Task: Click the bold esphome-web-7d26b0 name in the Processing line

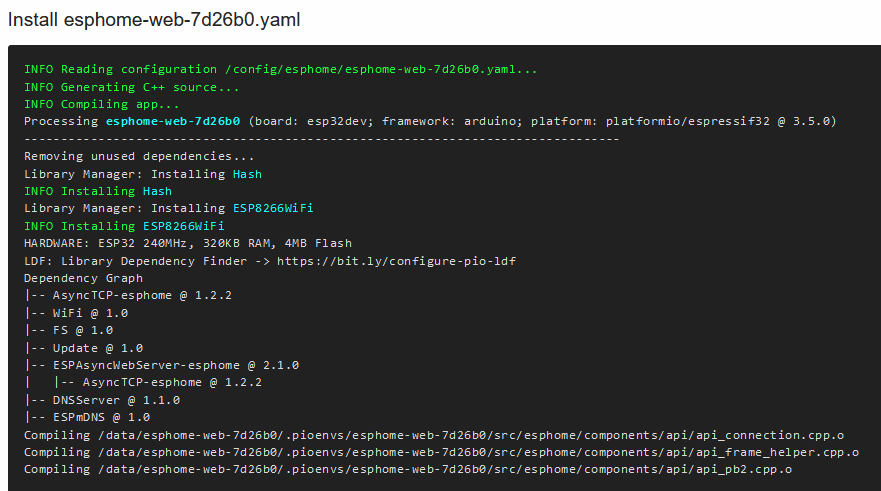Action: (172, 121)
